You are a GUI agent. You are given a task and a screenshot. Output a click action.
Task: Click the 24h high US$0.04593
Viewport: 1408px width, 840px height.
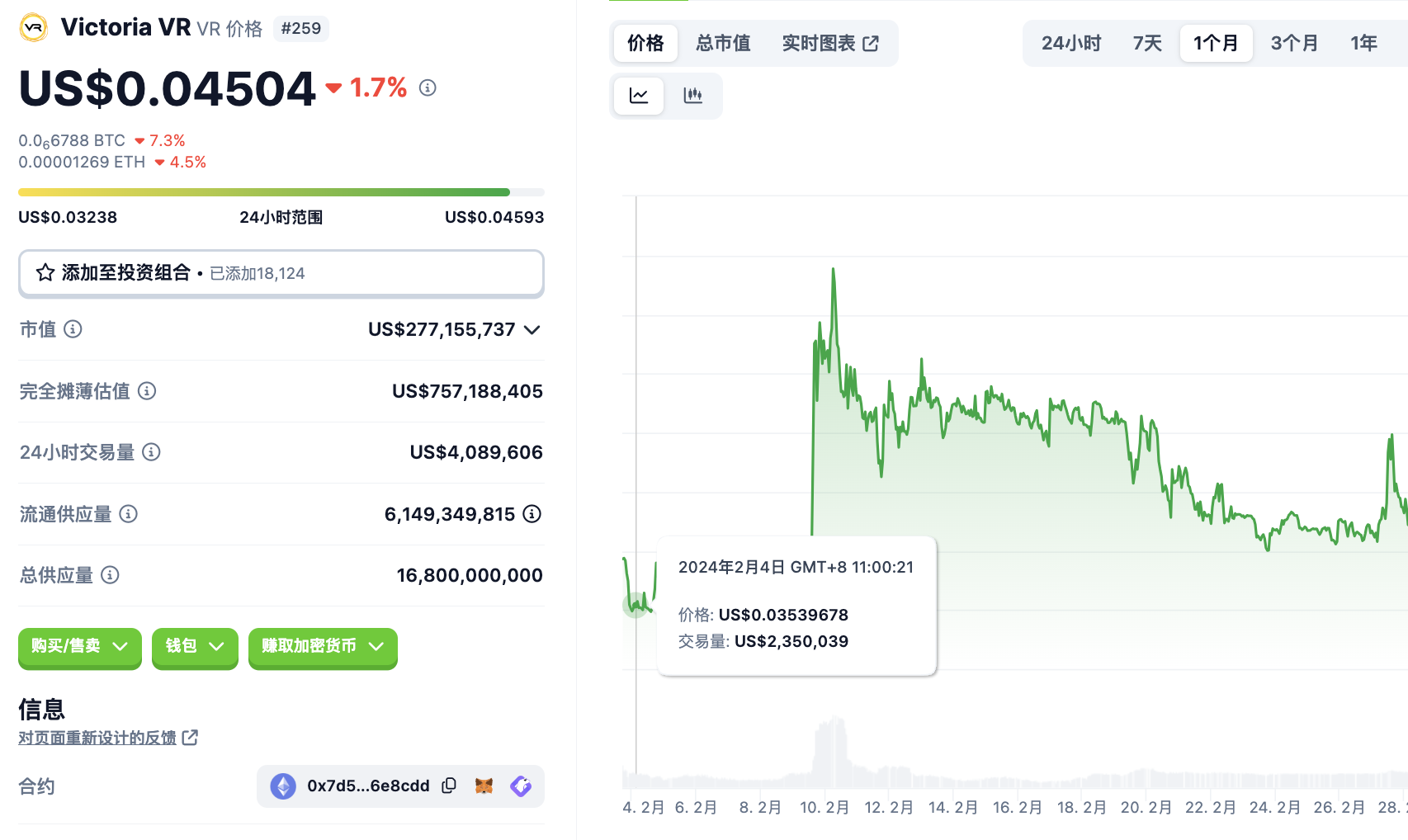[x=494, y=217]
